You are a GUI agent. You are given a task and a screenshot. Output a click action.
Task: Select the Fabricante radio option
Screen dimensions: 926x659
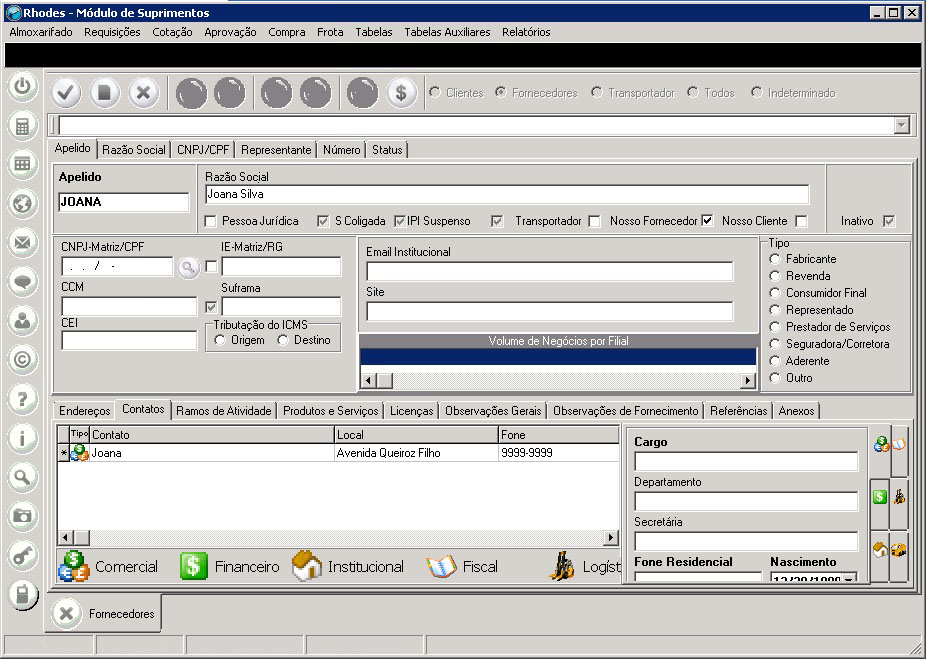(775, 259)
